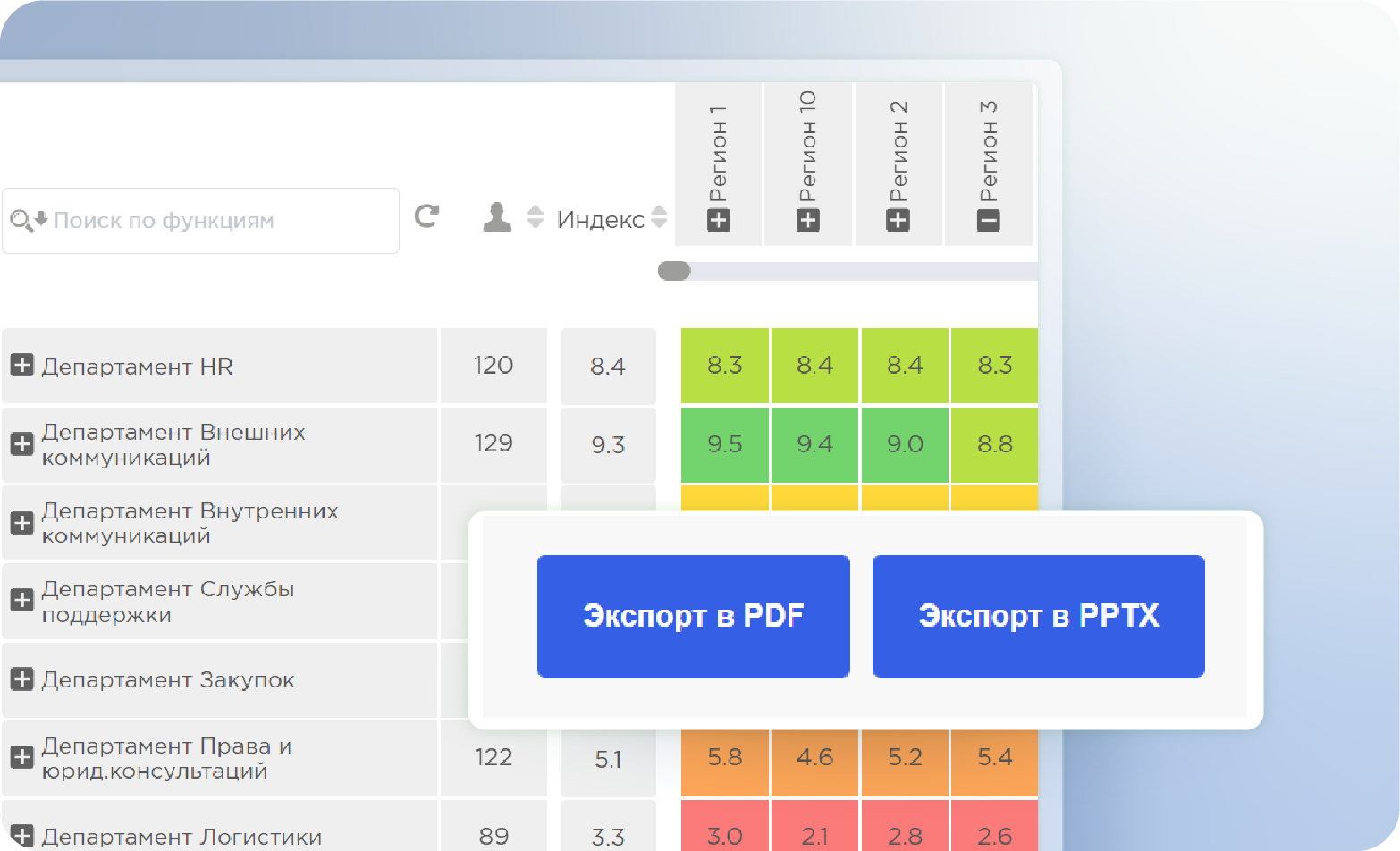This screenshot has width=1400, height=851.
Task: Collapse the Регион 3 column
Action: tap(988, 220)
